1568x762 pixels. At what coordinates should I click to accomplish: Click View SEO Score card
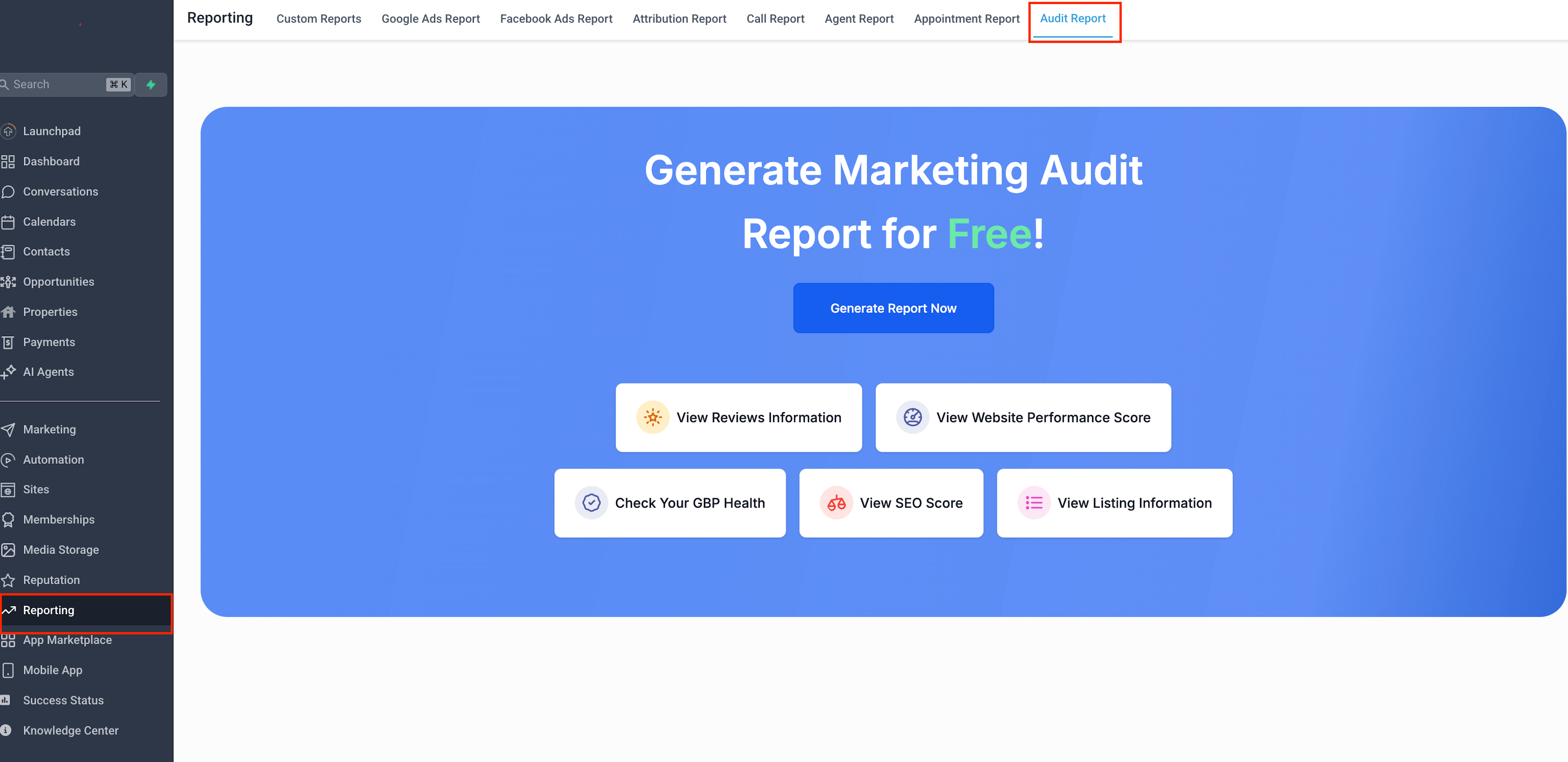(x=891, y=503)
